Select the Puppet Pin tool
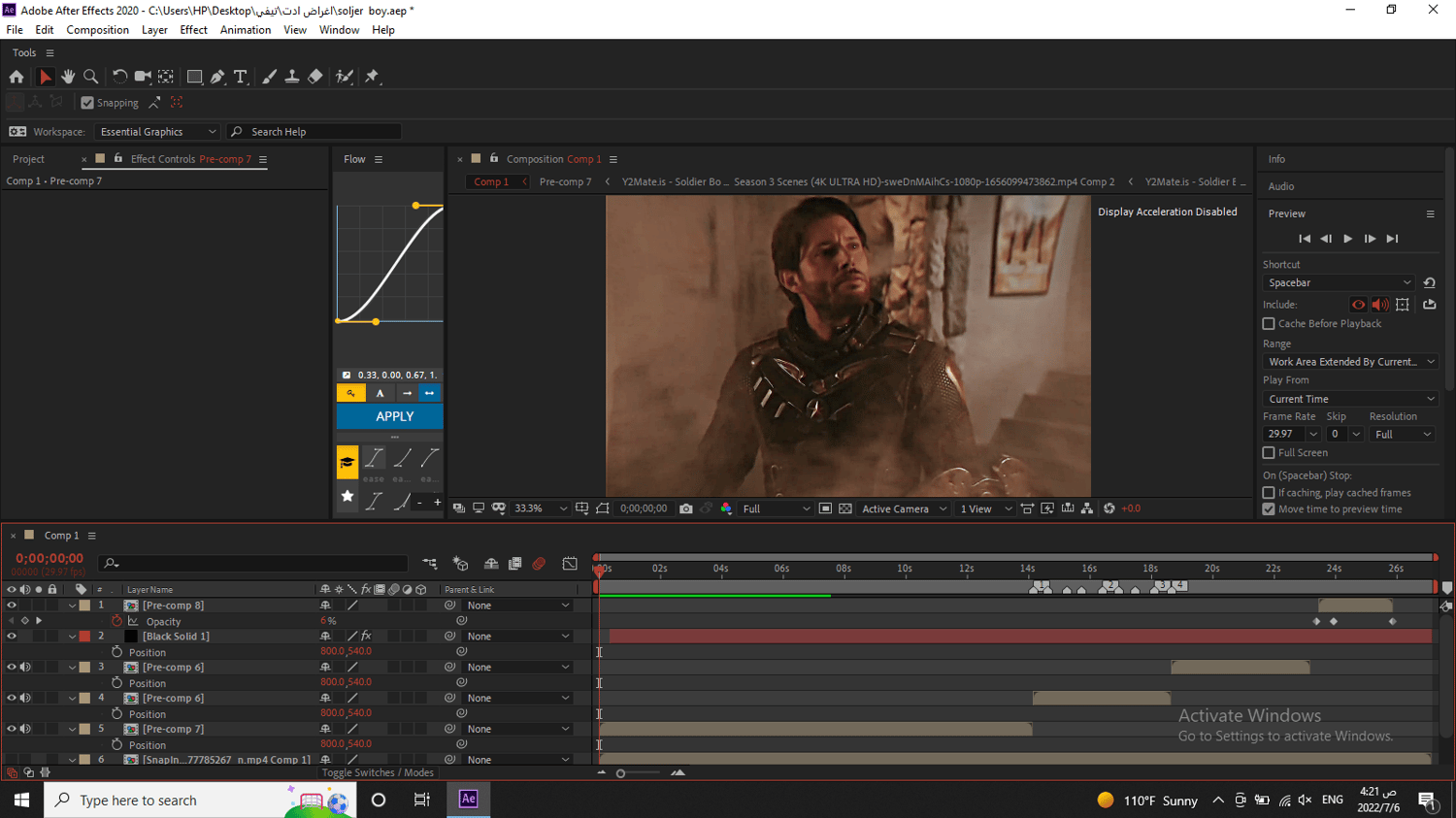Image resolution: width=1456 pixels, height=818 pixels. click(372, 77)
